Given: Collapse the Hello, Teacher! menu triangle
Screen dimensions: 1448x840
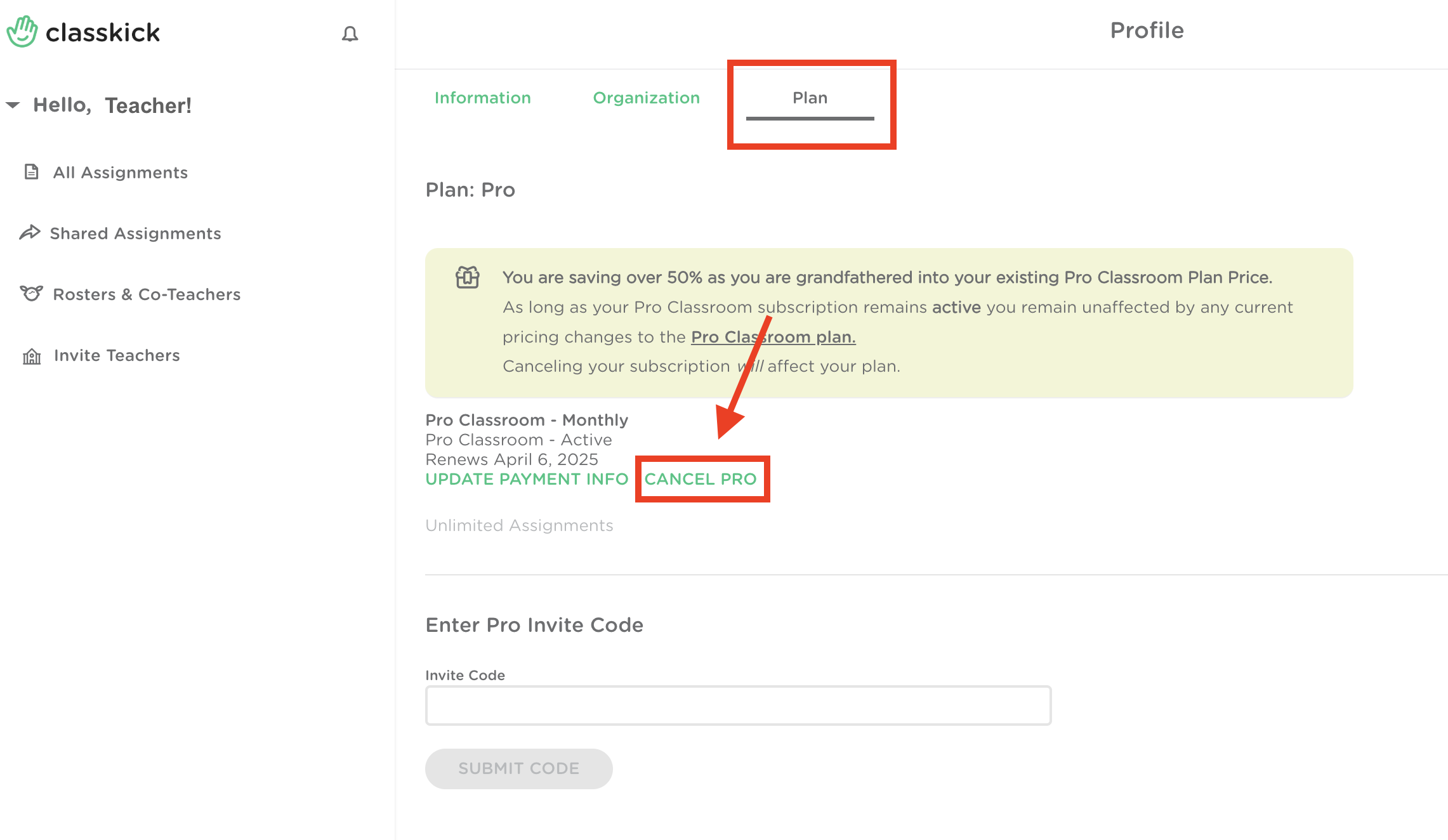Looking at the screenshot, I should pyautogui.click(x=13, y=105).
